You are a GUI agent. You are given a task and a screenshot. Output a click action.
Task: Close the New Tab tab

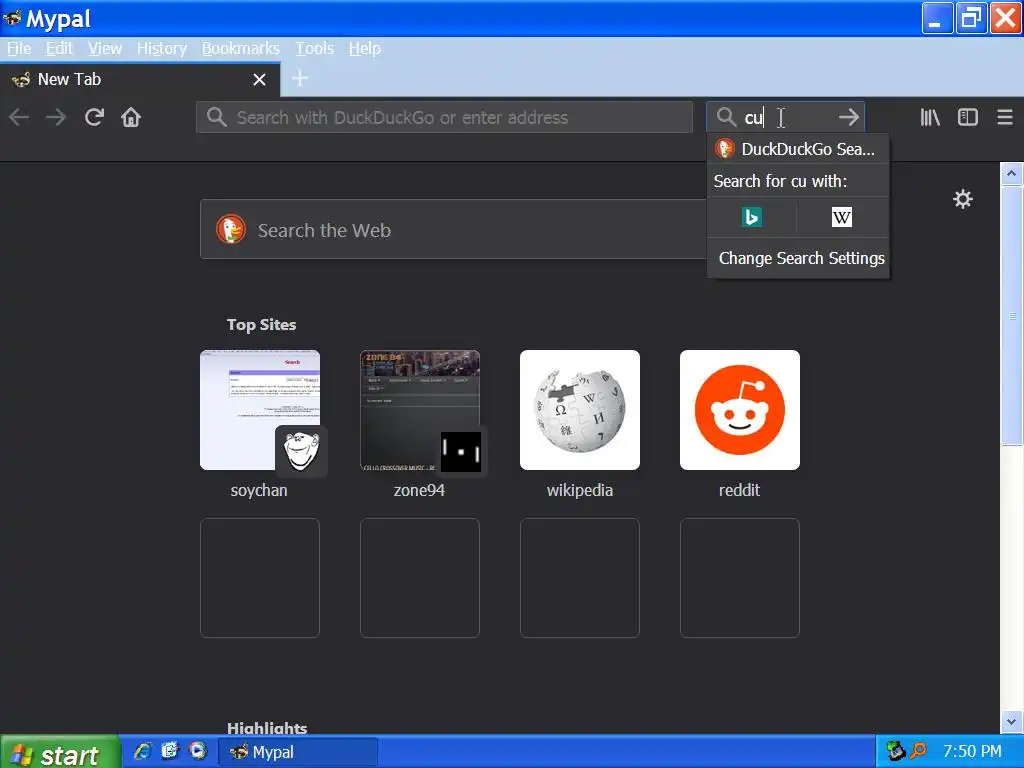[x=259, y=80]
